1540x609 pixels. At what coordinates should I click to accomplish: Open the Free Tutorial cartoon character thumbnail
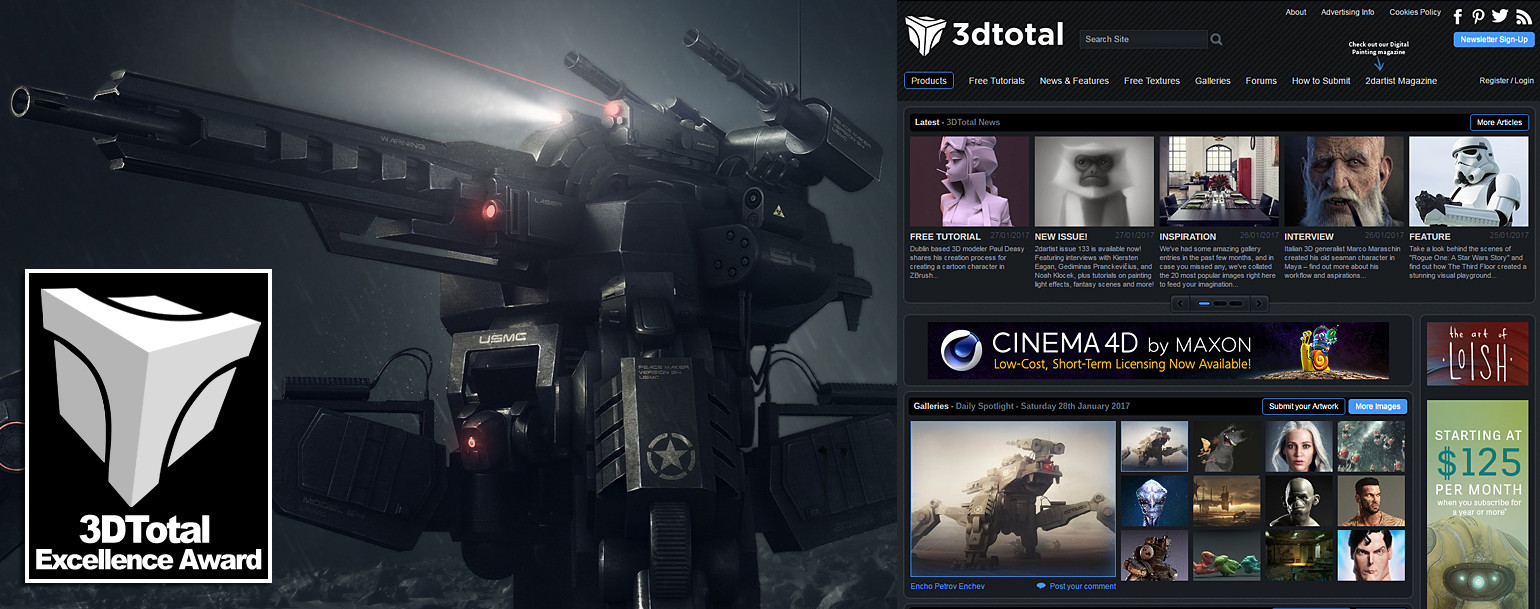969,181
